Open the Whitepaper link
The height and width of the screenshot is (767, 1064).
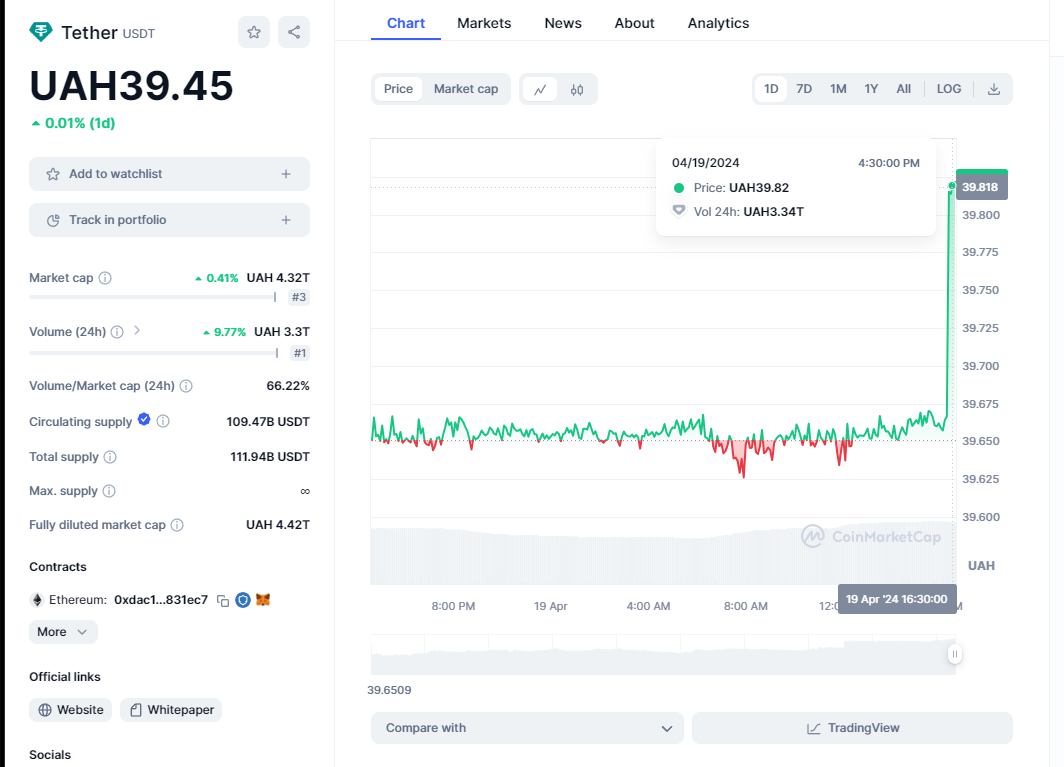tap(171, 710)
